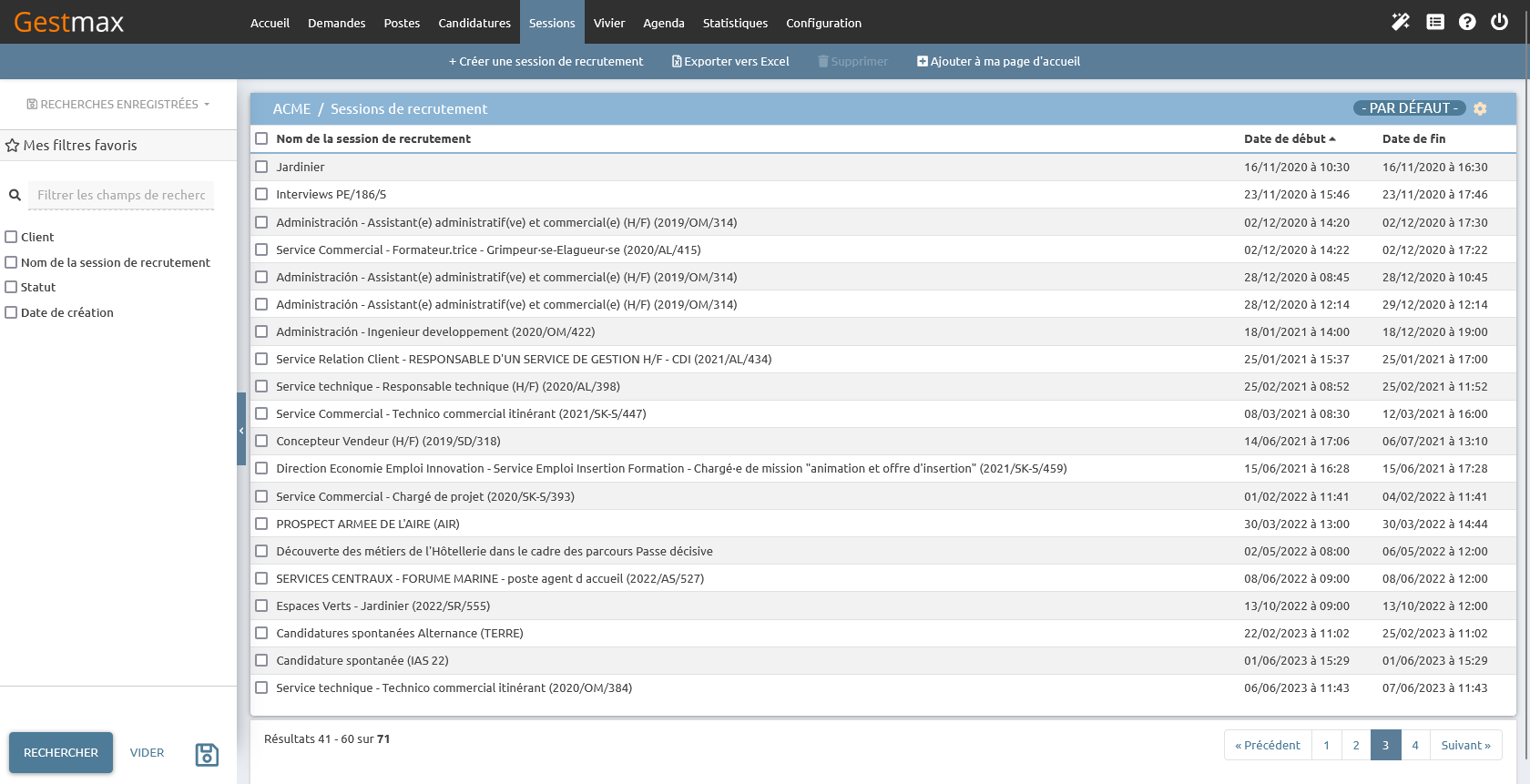Enable the Date de création filter checkbox
This screenshot has height=784, width=1530.
(x=12, y=312)
